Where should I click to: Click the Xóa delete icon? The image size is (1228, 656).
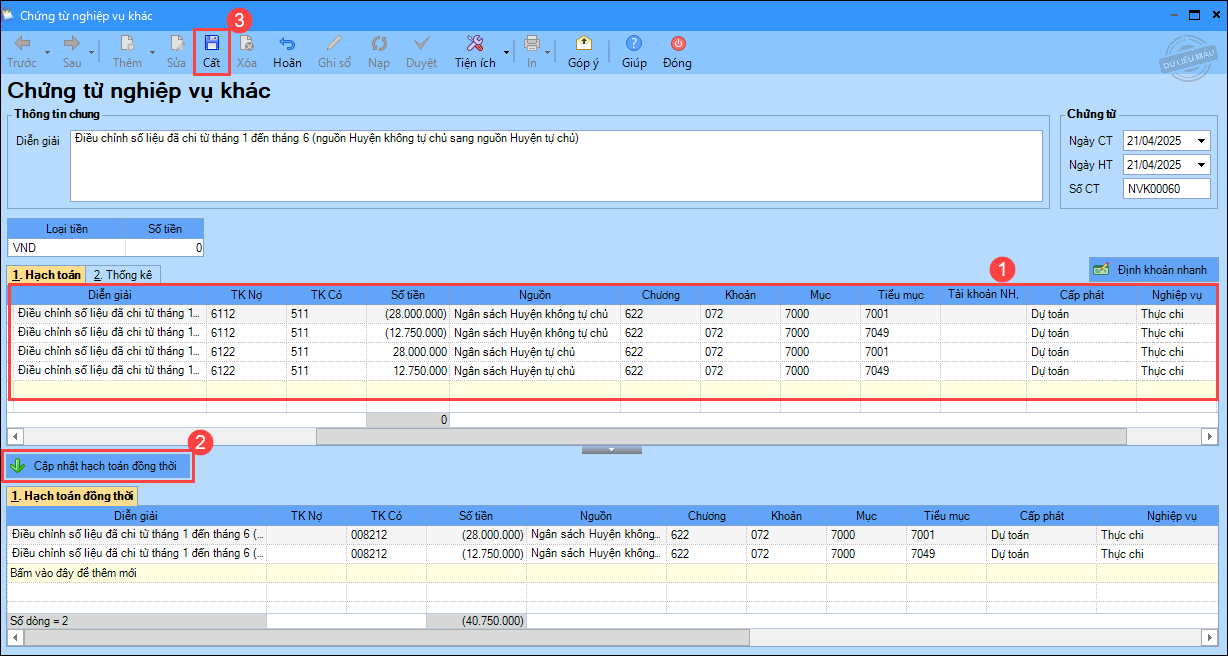pyautogui.click(x=246, y=44)
